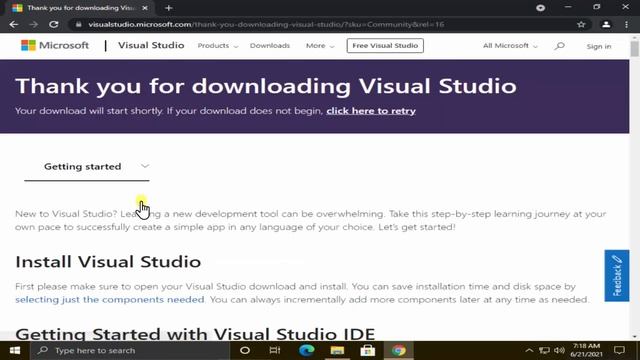The width and height of the screenshot is (640, 360).
Task: Click Chrome icon on taskbar
Action: 398,351
